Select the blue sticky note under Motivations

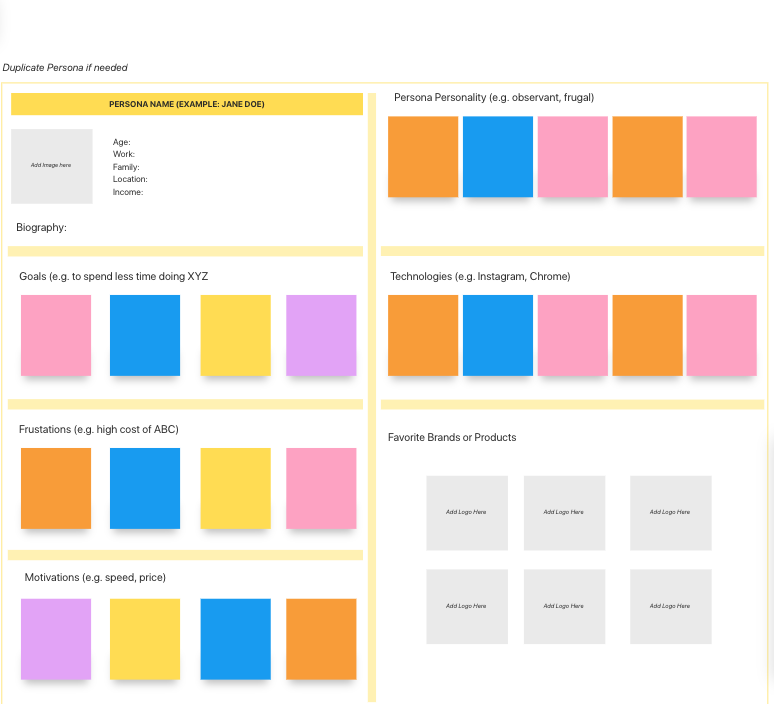(235, 639)
